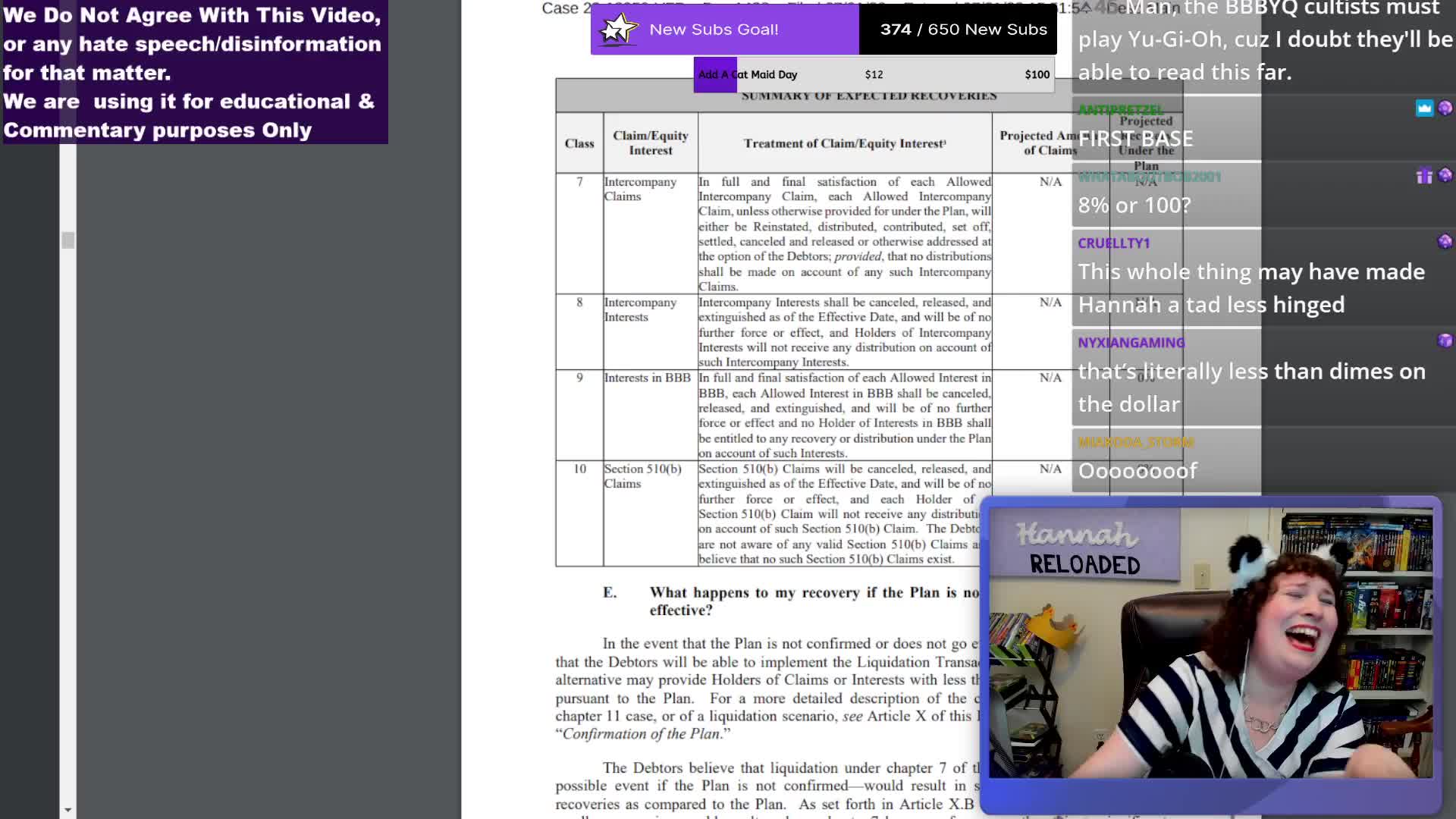1456x819 pixels.
Task: Click the N/A value in the Section 510(b) row
Action: tap(1050, 469)
